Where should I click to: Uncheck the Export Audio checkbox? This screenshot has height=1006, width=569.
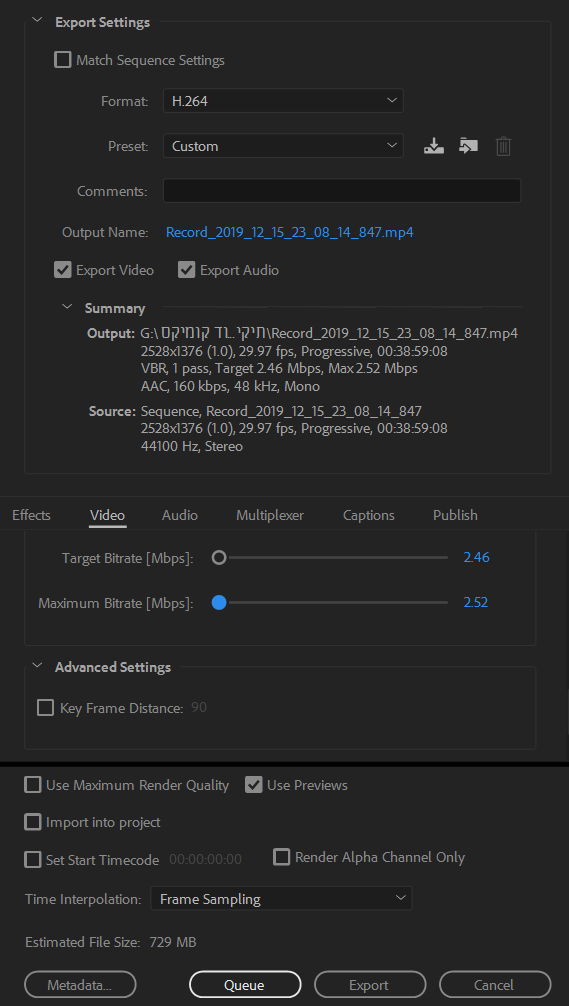186,270
